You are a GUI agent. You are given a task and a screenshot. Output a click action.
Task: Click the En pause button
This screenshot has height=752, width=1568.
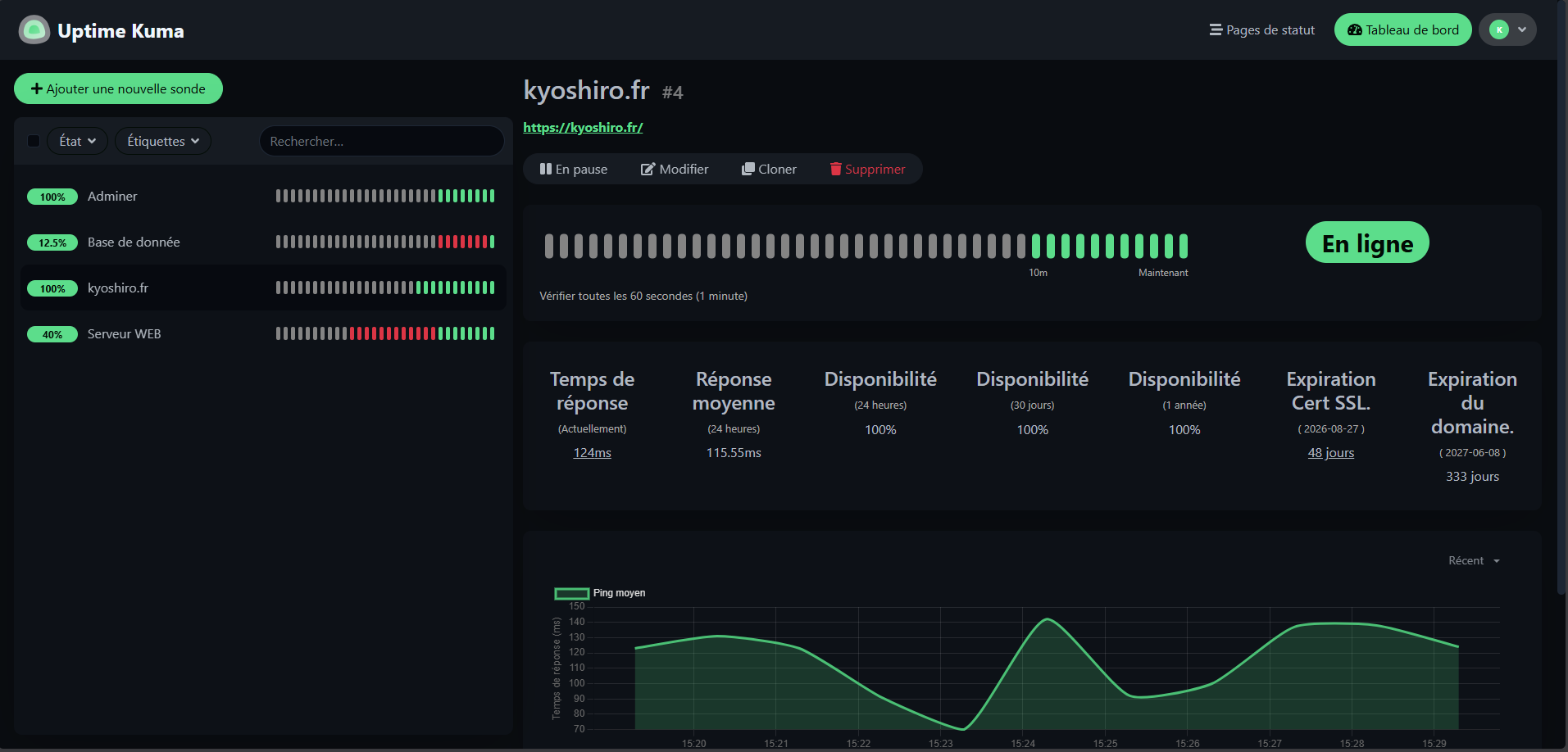(x=574, y=169)
